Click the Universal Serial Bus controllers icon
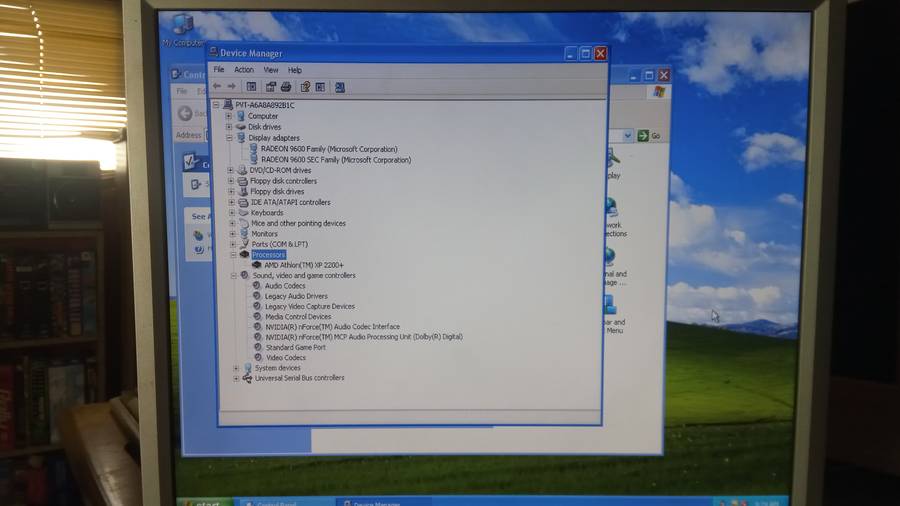900x506 pixels. (247, 378)
